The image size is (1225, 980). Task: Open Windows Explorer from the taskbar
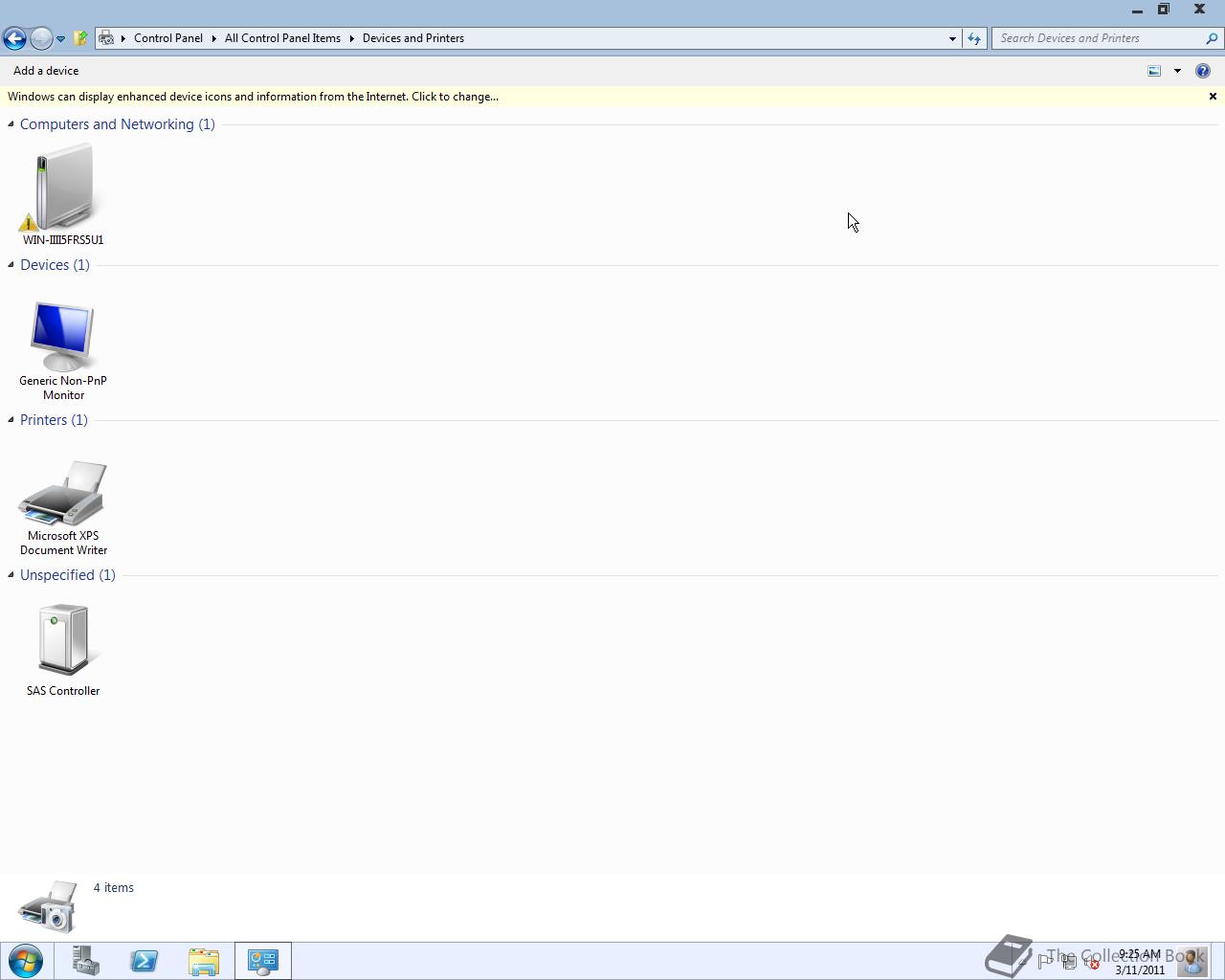click(204, 961)
